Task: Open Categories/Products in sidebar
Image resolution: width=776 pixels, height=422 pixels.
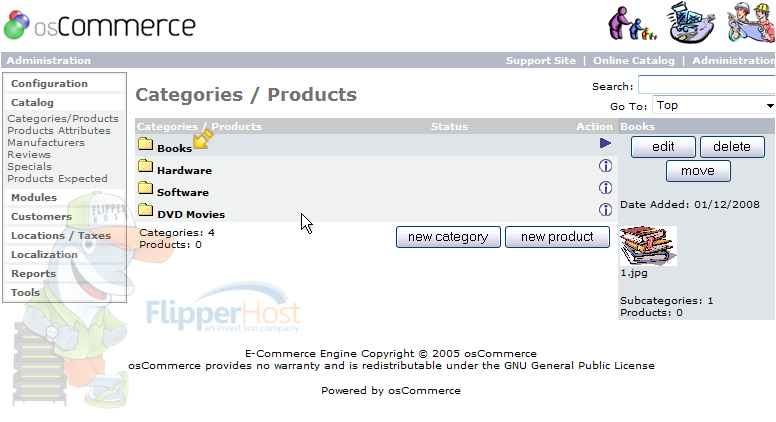Action: (63, 119)
